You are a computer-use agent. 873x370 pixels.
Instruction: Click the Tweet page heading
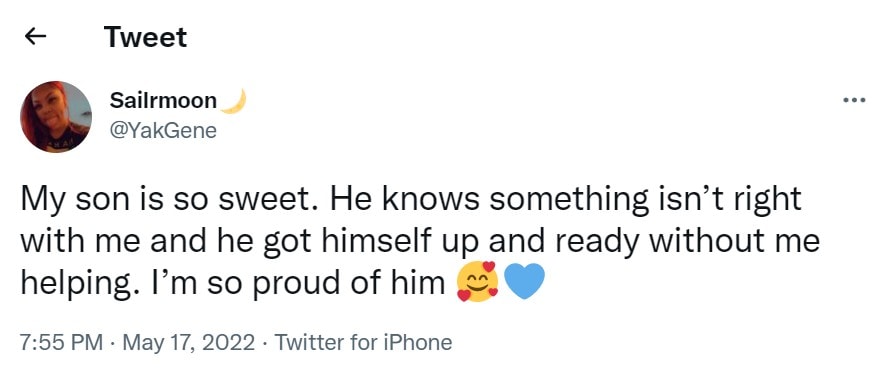145,37
